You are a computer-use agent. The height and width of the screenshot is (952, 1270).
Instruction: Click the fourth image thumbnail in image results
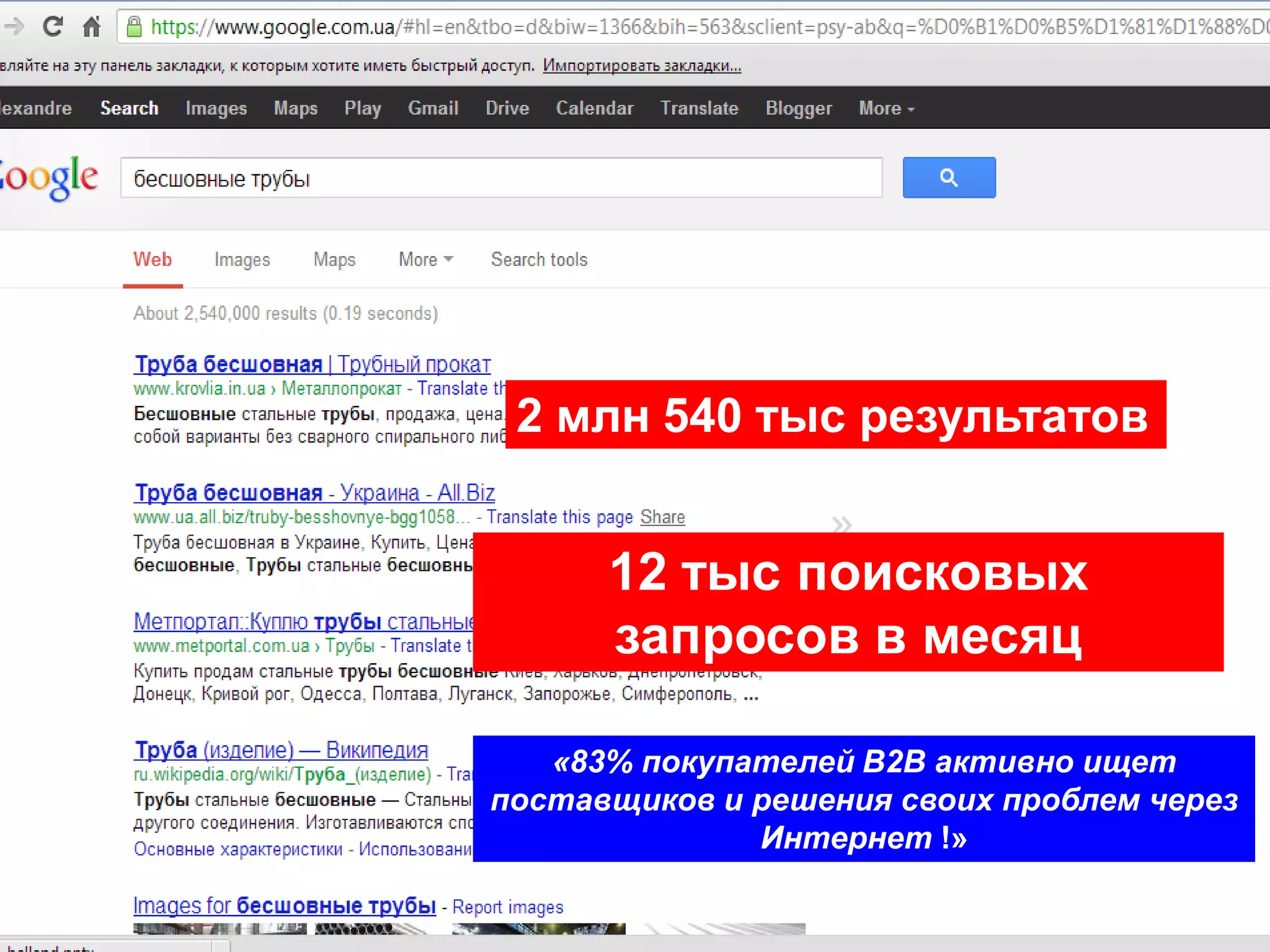(725, 929)
